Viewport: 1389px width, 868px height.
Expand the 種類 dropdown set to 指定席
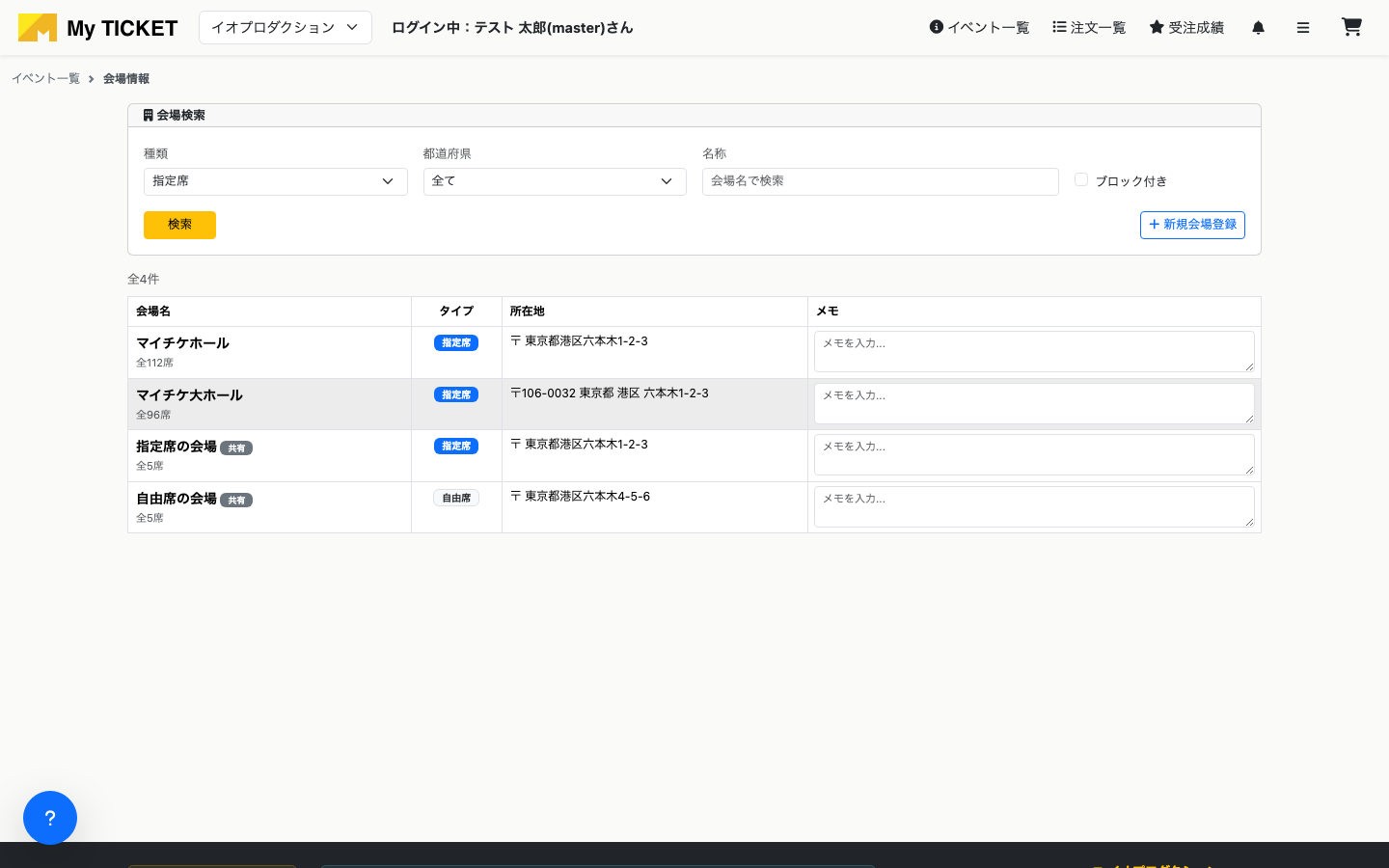coord(276,181)
